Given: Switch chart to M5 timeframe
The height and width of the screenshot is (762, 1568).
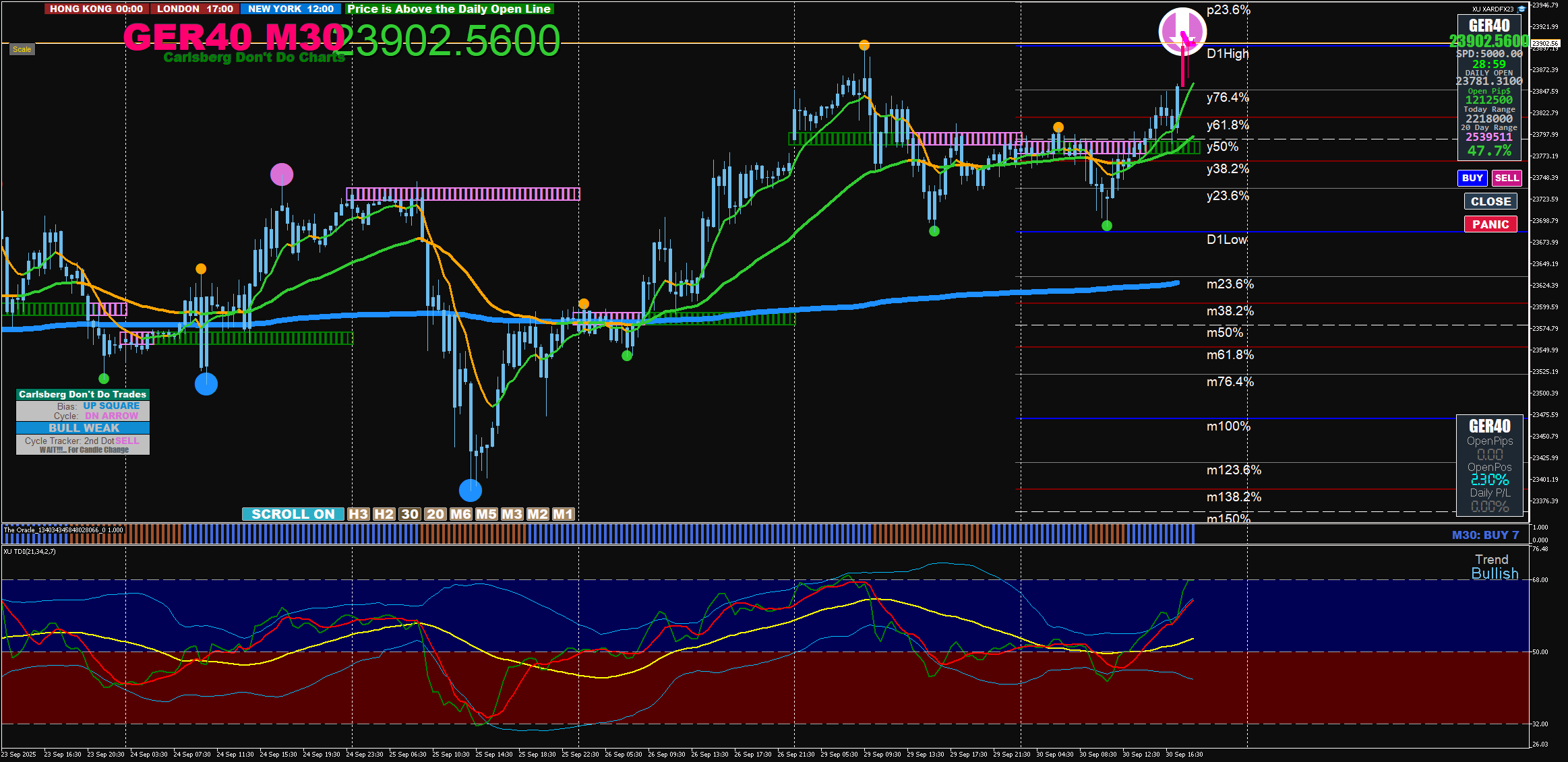Looking at the screenshot, I should [x=486, y=514].
